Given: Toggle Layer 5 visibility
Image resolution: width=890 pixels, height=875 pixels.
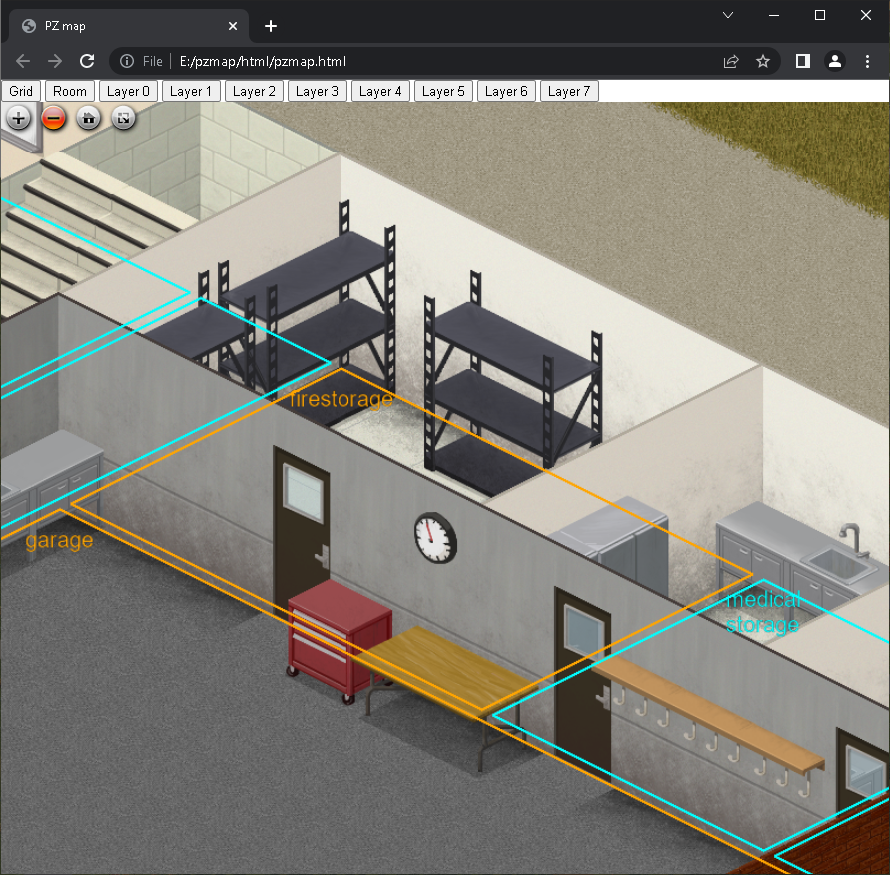Looking at the screenshot, I should (x=443, y=91).
